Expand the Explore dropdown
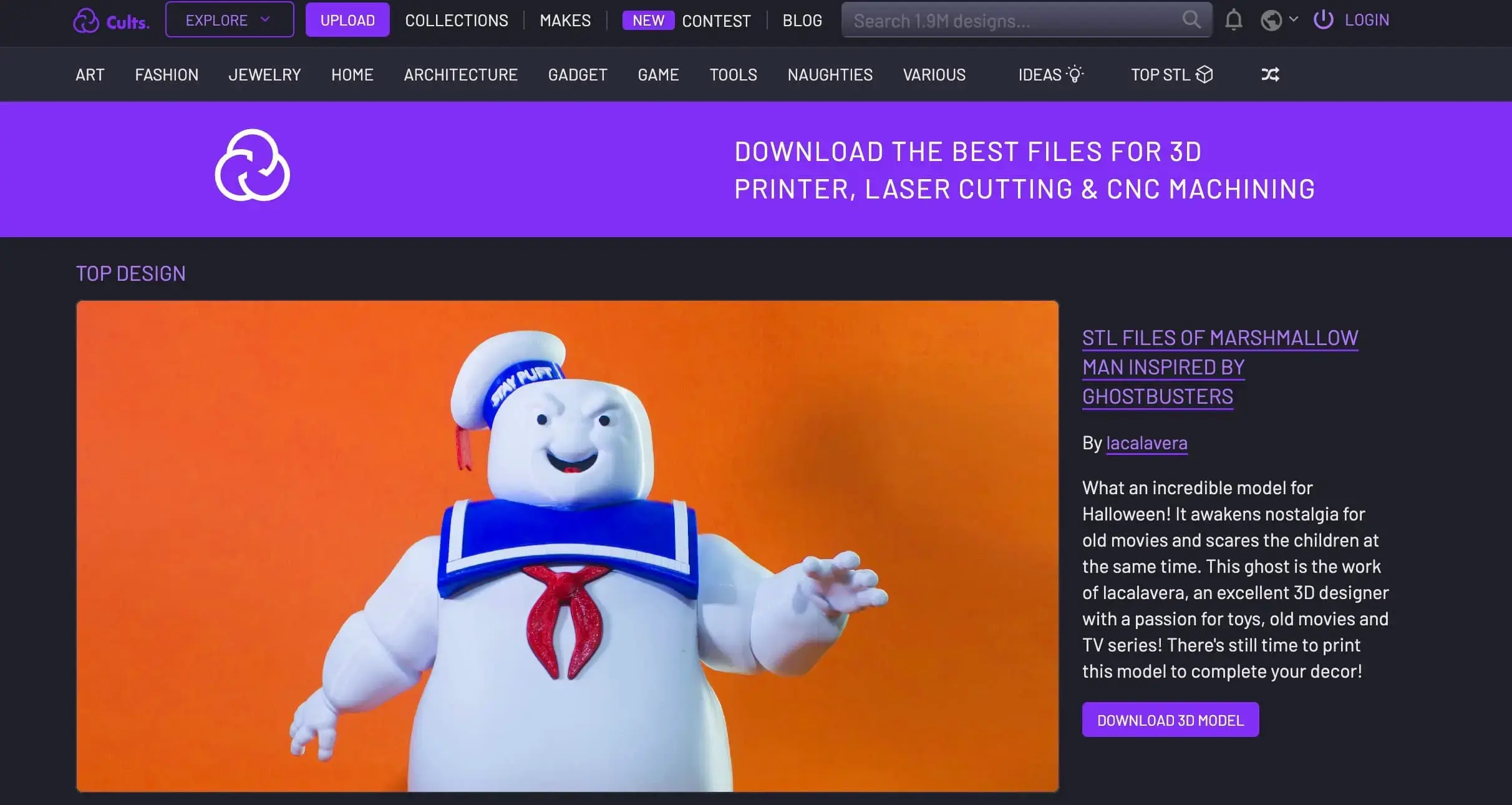Viewport: 1512px width, 805px height. [x=229, y=20]
